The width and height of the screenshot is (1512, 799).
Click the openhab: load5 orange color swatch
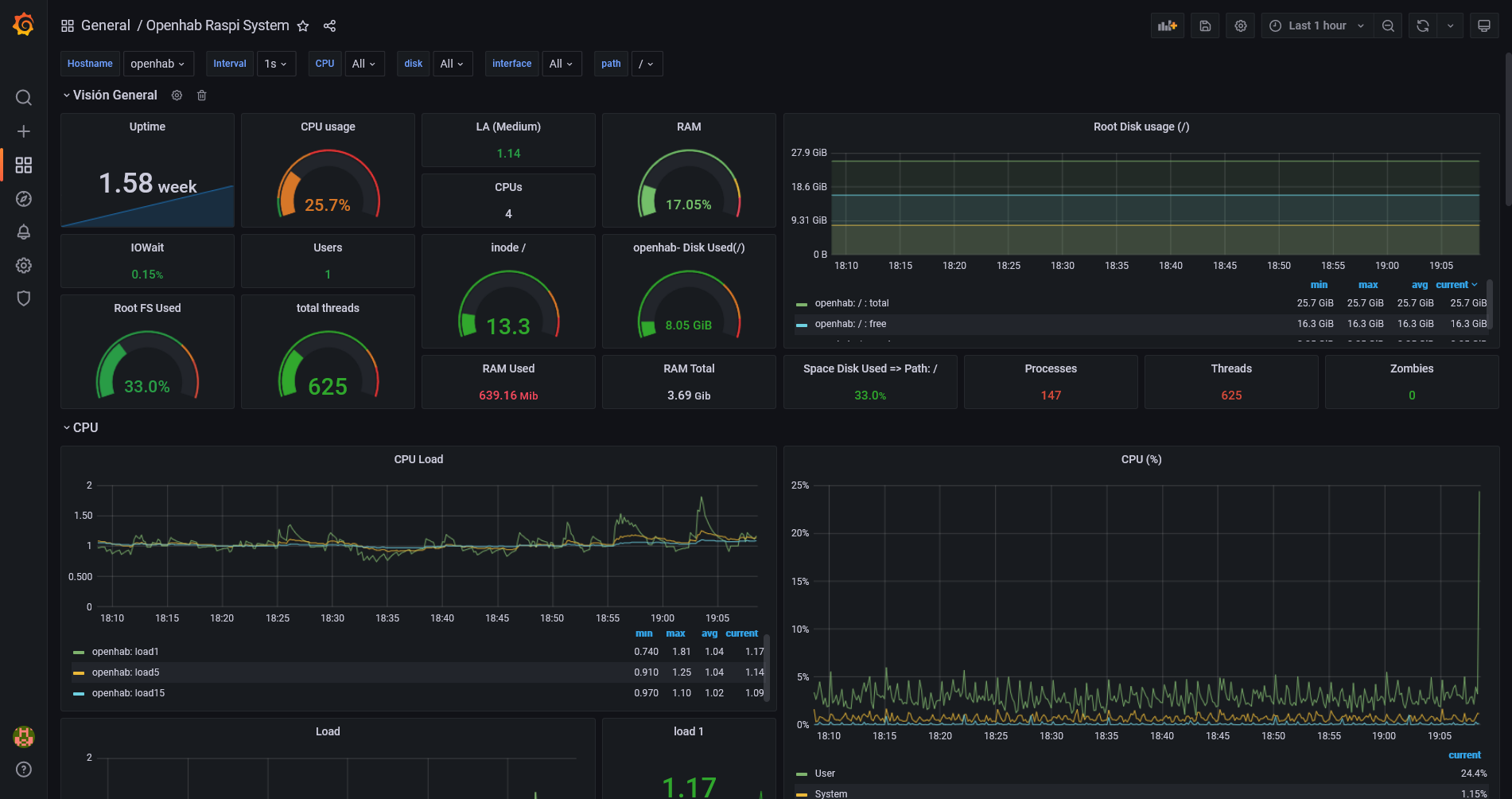click(x=79, y=672)
